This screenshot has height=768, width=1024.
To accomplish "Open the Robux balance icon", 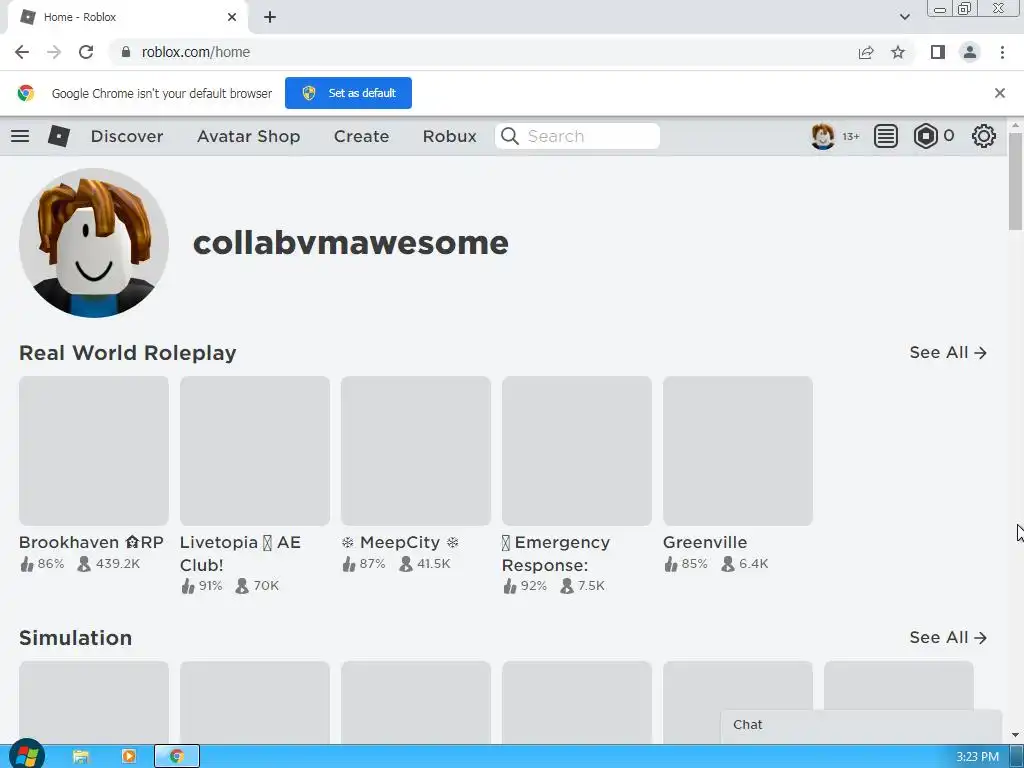I will (x=925, y=136).
